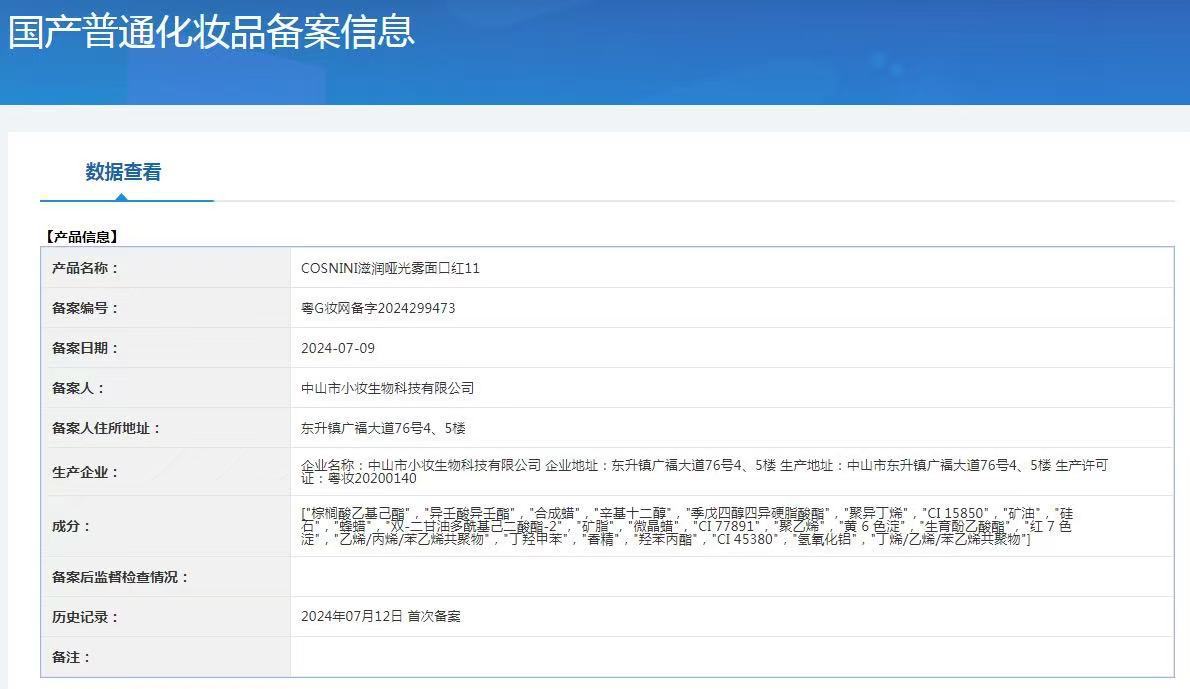Click the 产品名称 label
1190x689 pixels.
[85, 268]
